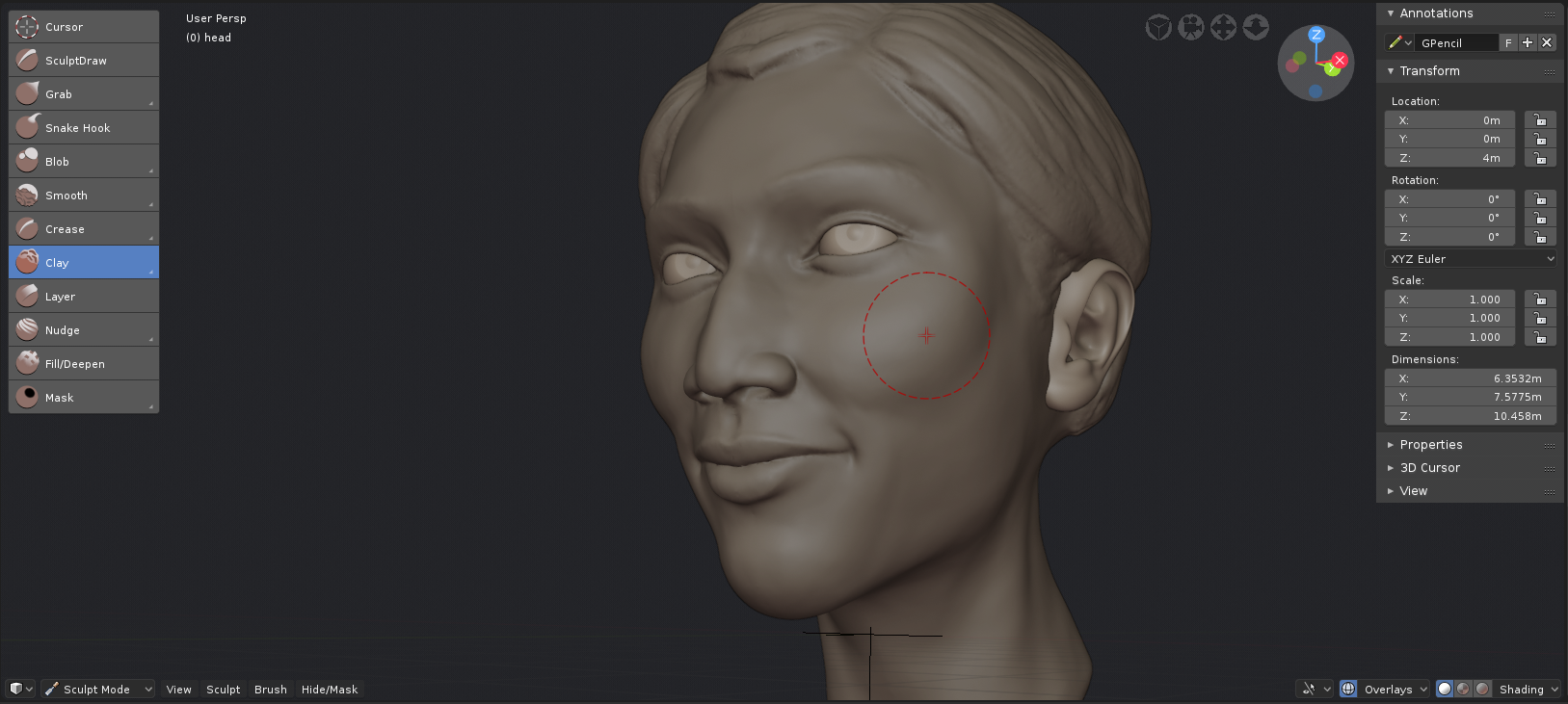Choose the Crease brush

(84, 229)
